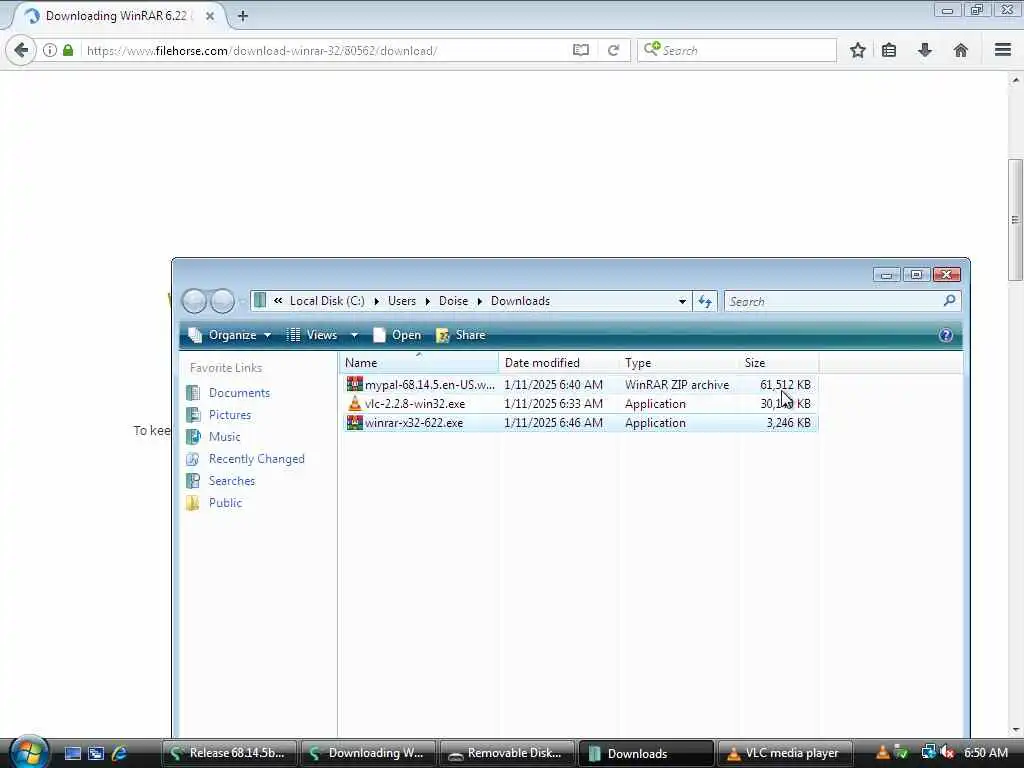Expand the Views dropdown arrow
The image size is (1024, 768).
click(354, 335)
